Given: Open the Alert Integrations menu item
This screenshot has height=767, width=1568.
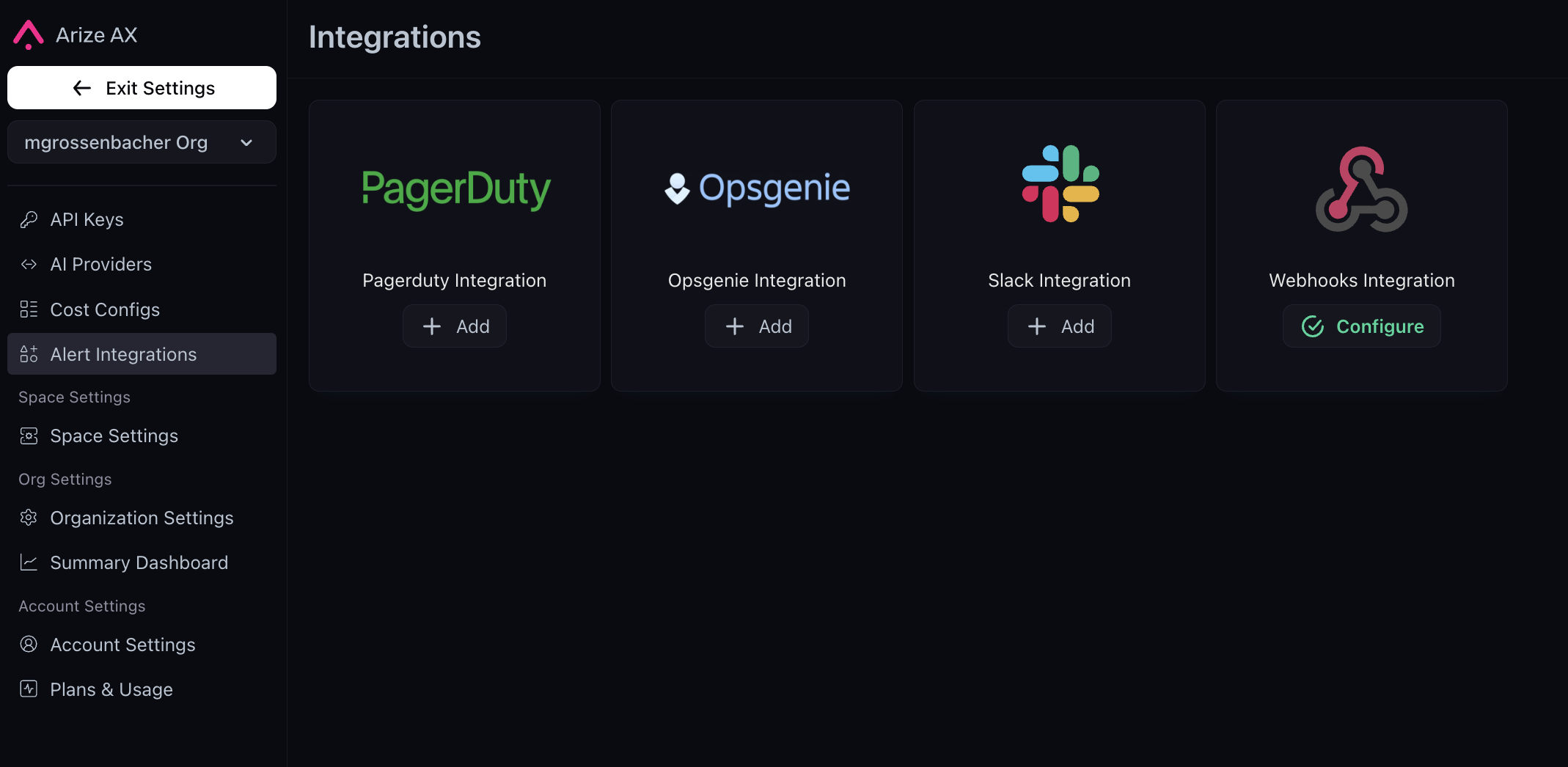Looking at the screenshot, I should [142, 354].
